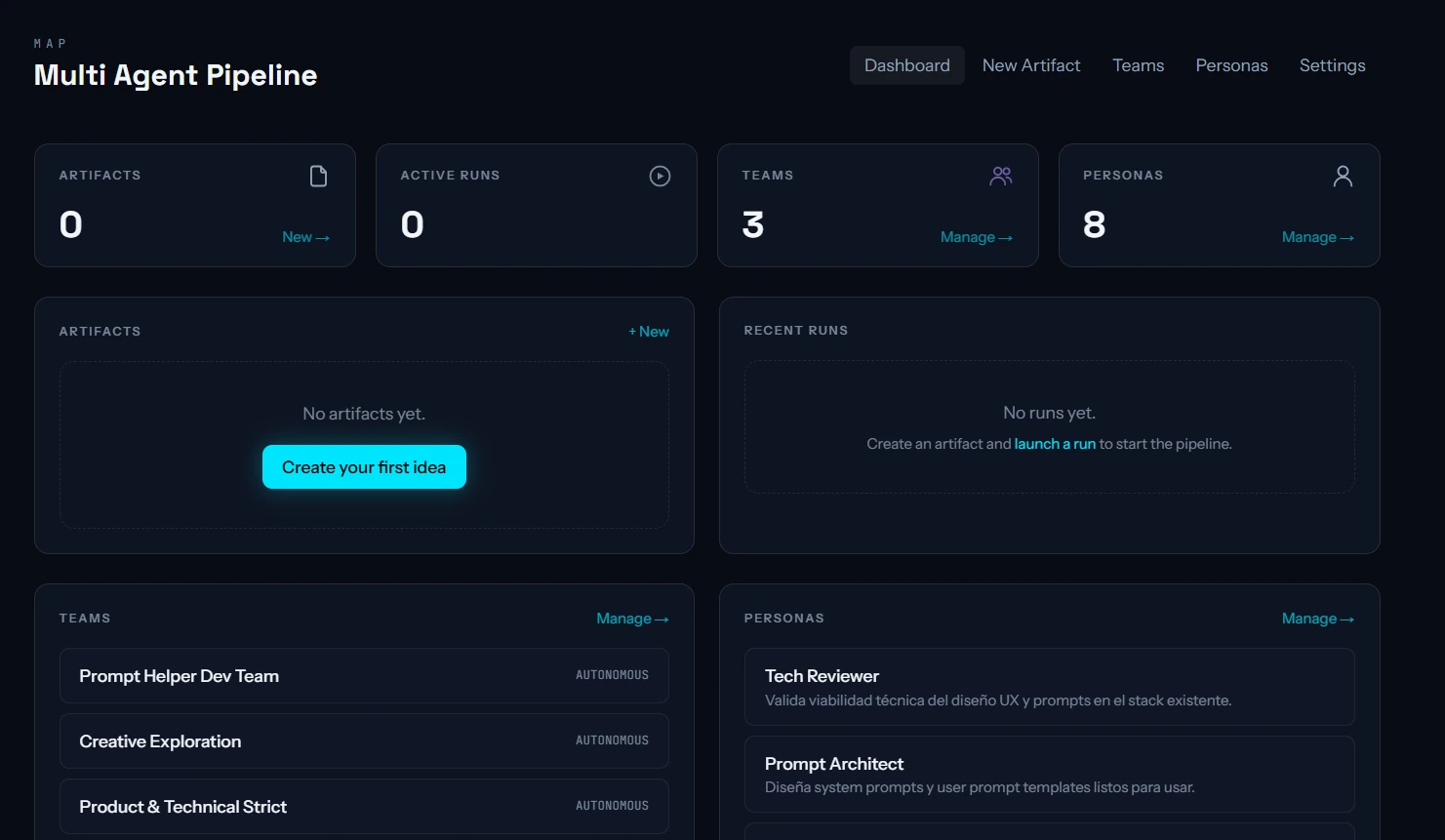This screenshot has width=1445, height=840.
Task: Follow the New link in Artifacts stat card
Action: 305,237
